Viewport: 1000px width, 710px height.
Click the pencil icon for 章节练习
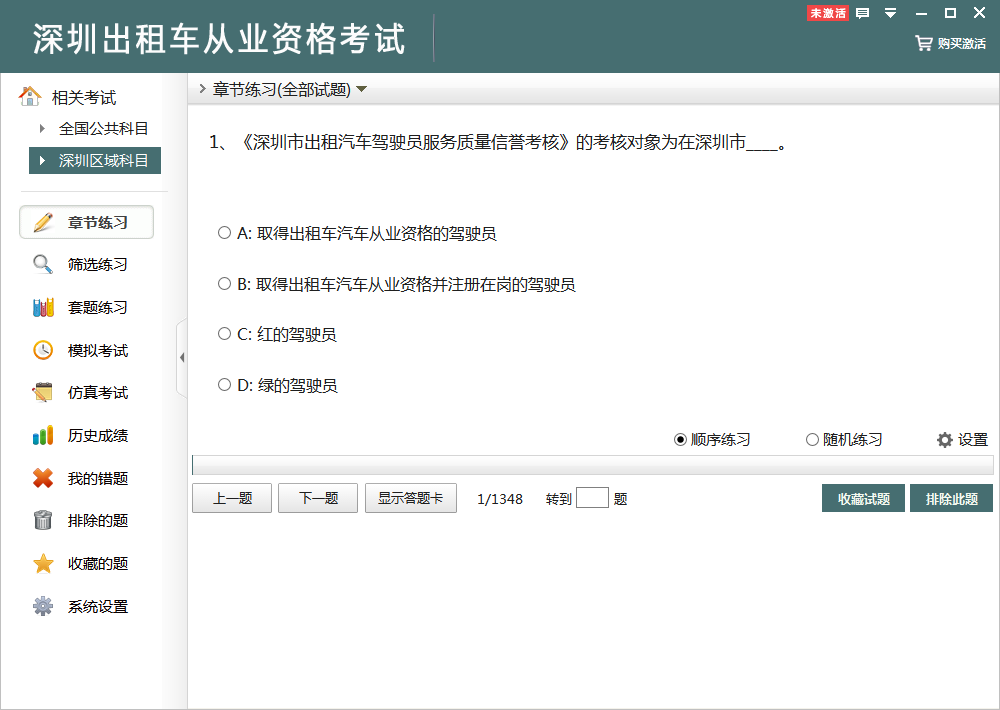click(x=43, y=222)
